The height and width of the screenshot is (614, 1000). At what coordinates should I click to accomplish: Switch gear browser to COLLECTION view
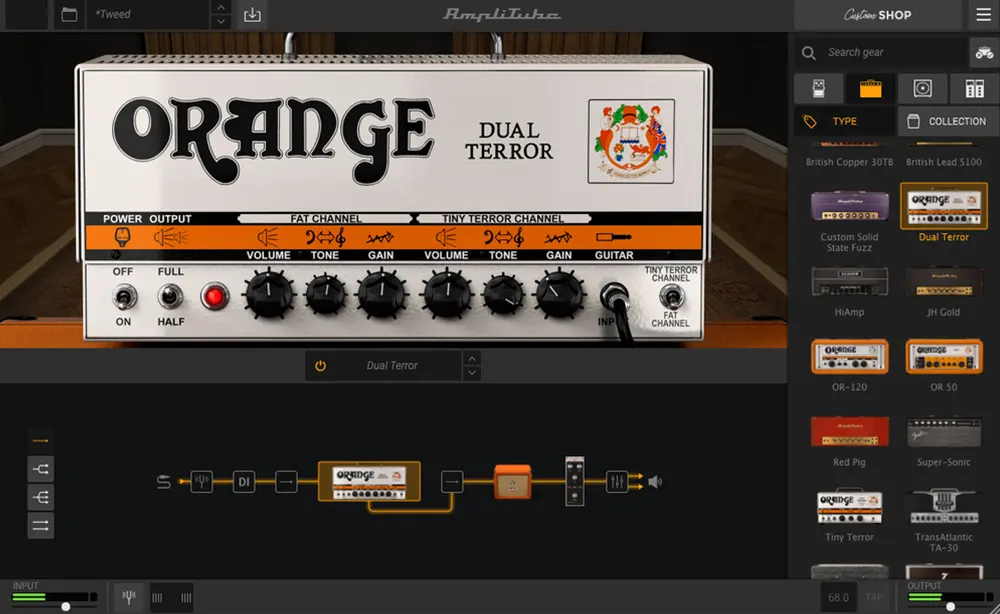tap(948, 121)
